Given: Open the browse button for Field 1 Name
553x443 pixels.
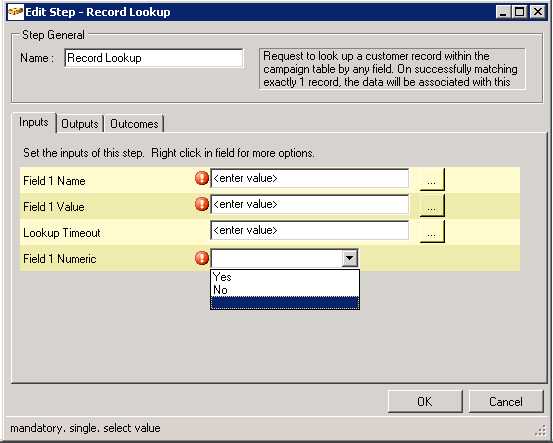Looking at the screenshot, I should (x=432, y=180).
